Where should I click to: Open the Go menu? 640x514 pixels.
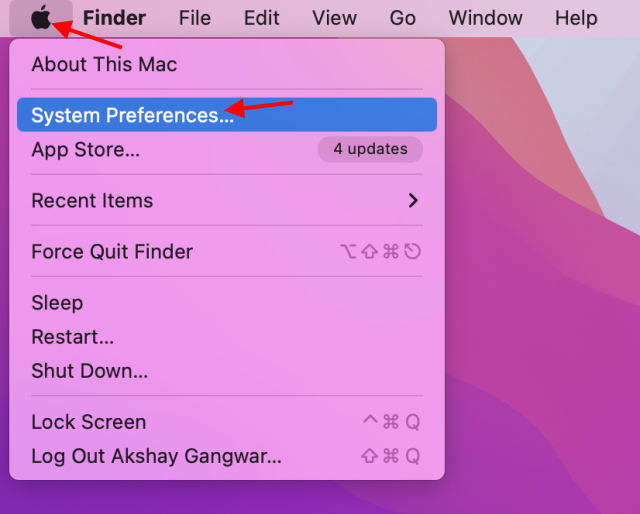[402, 18]
